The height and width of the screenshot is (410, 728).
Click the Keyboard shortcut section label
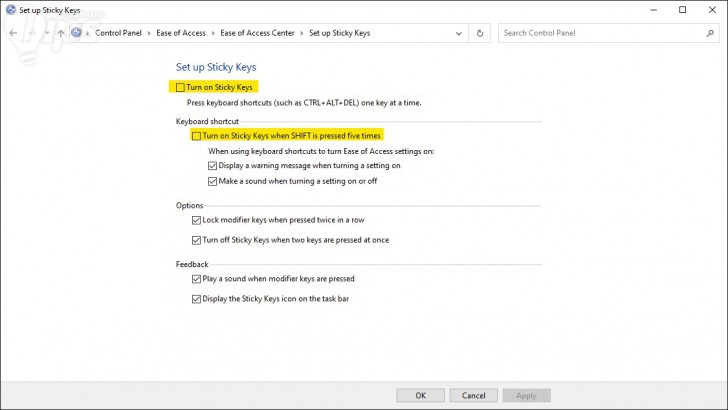207,122
